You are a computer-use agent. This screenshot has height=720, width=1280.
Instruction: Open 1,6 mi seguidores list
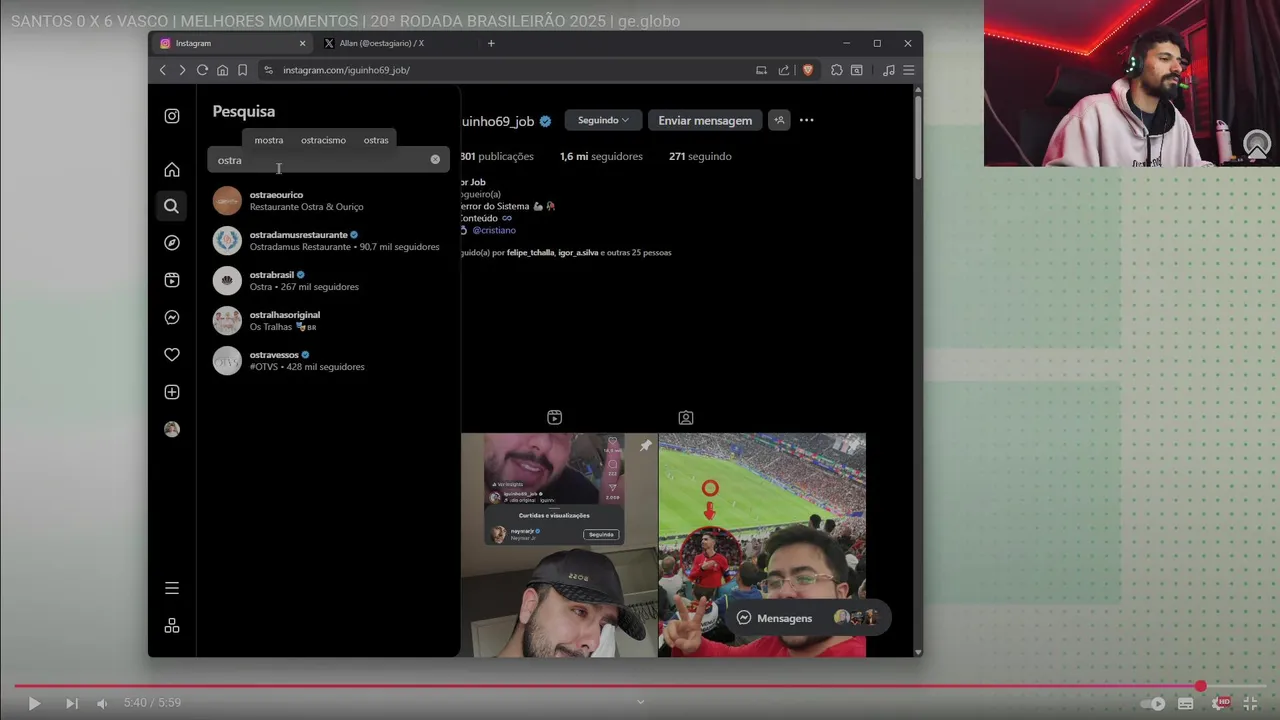click(601, 156)
